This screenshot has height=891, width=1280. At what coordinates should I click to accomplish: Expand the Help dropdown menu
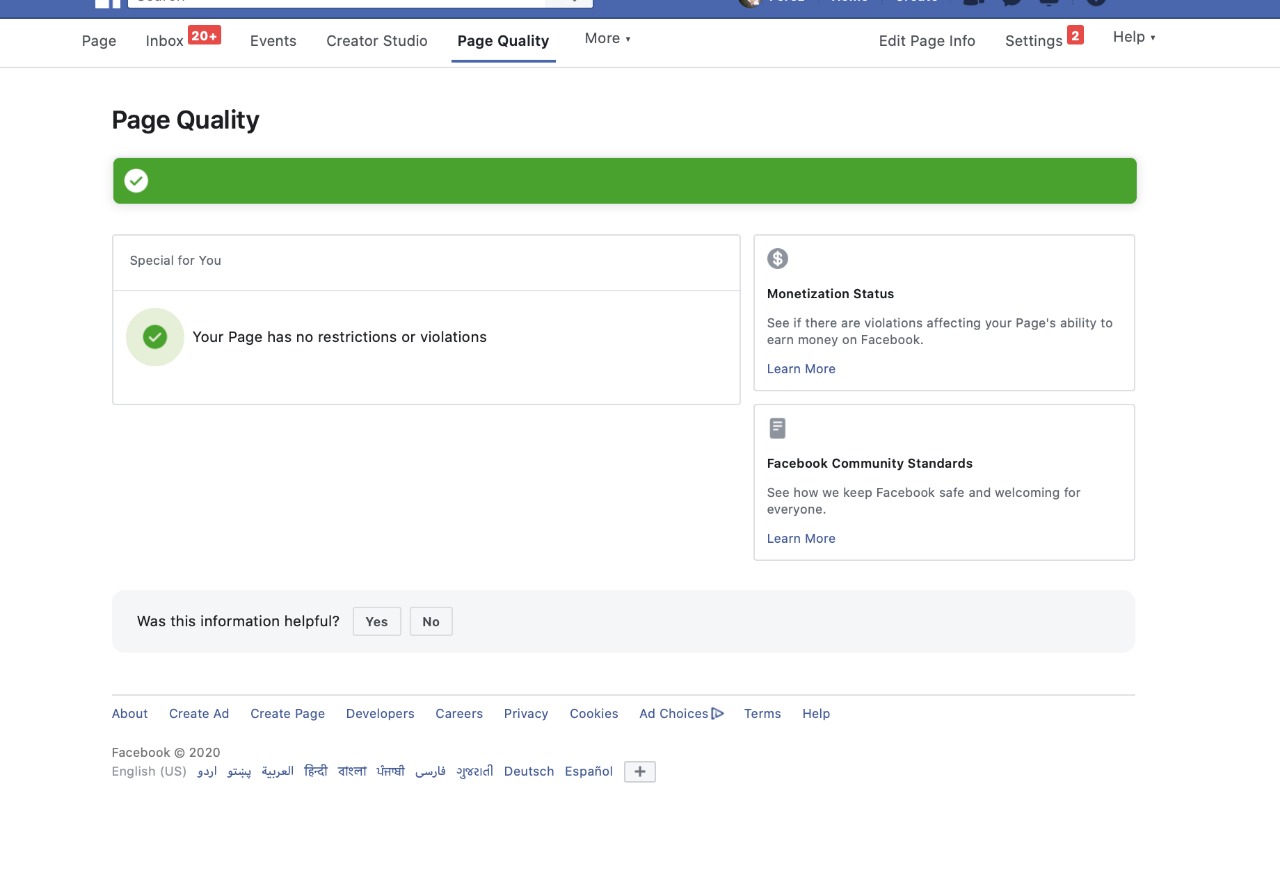click(1134, 37)
